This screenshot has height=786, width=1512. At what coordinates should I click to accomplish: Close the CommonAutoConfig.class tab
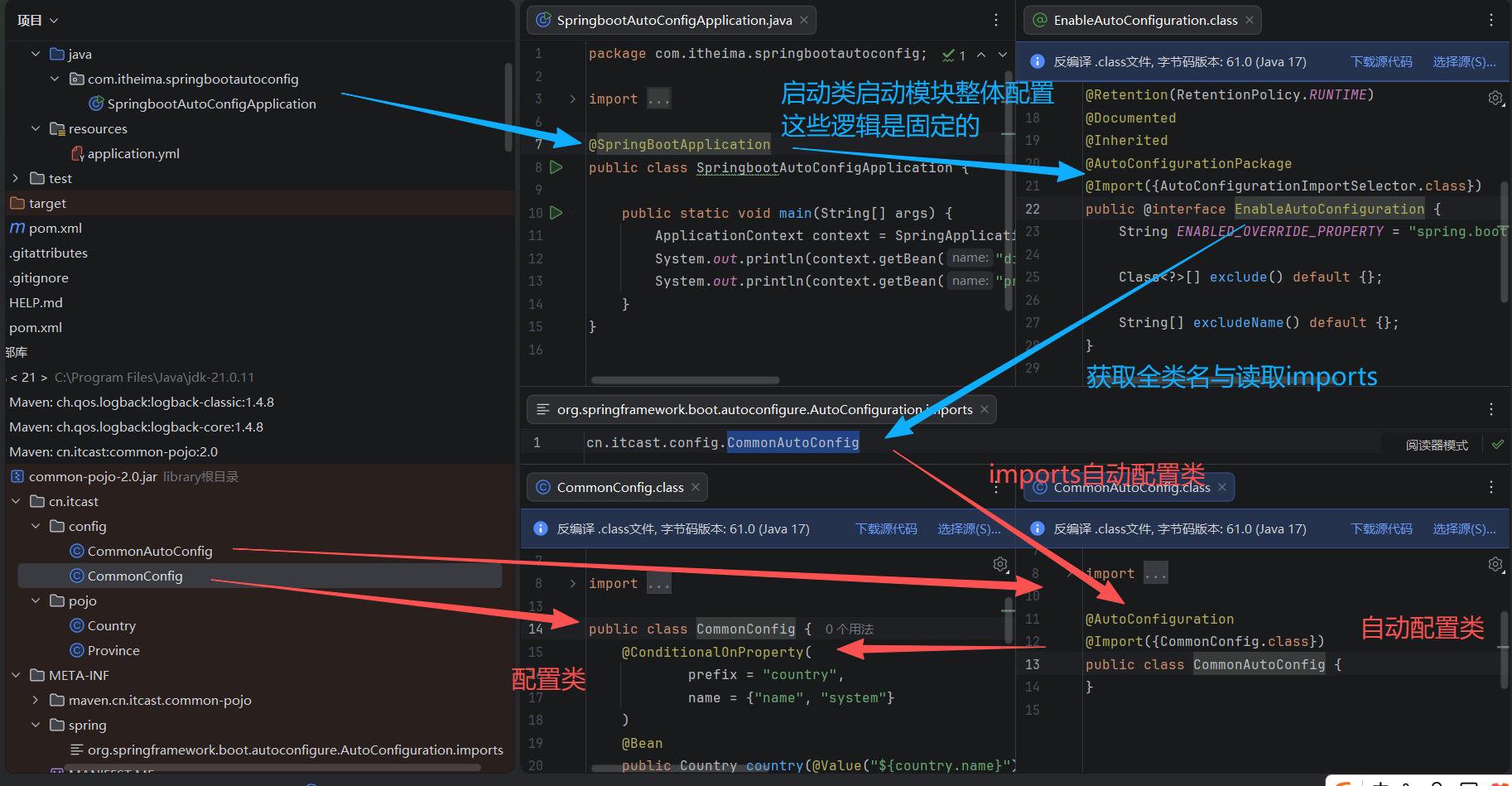1222,487
